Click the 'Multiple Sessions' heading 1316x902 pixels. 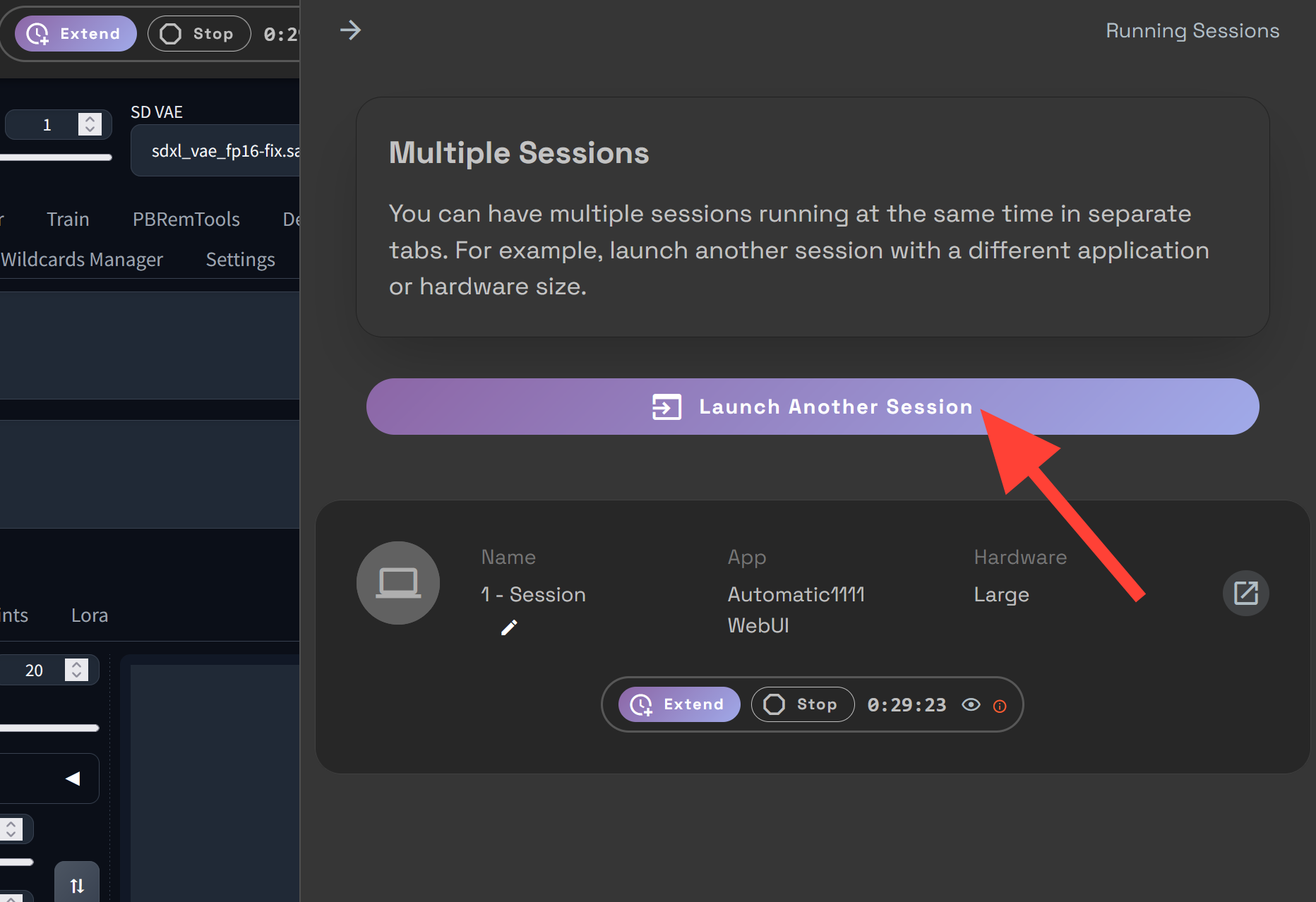click(x=519, y=153)
